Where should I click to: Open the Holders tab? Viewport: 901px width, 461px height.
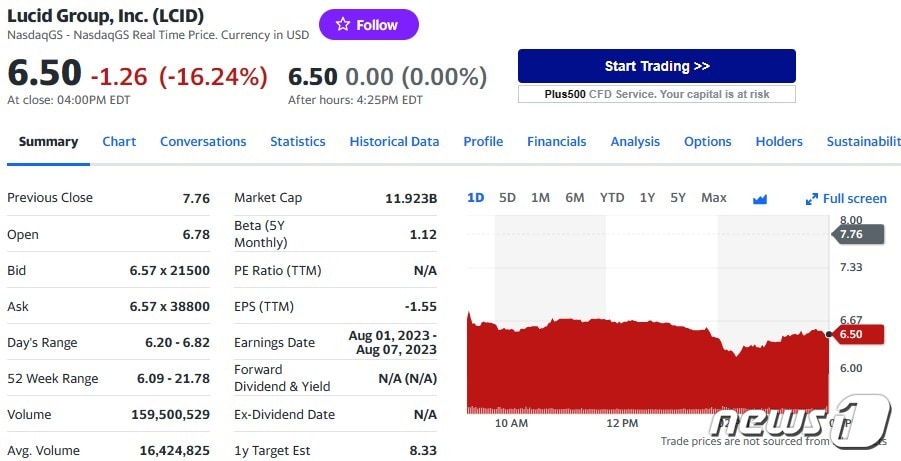pos(779,141)
